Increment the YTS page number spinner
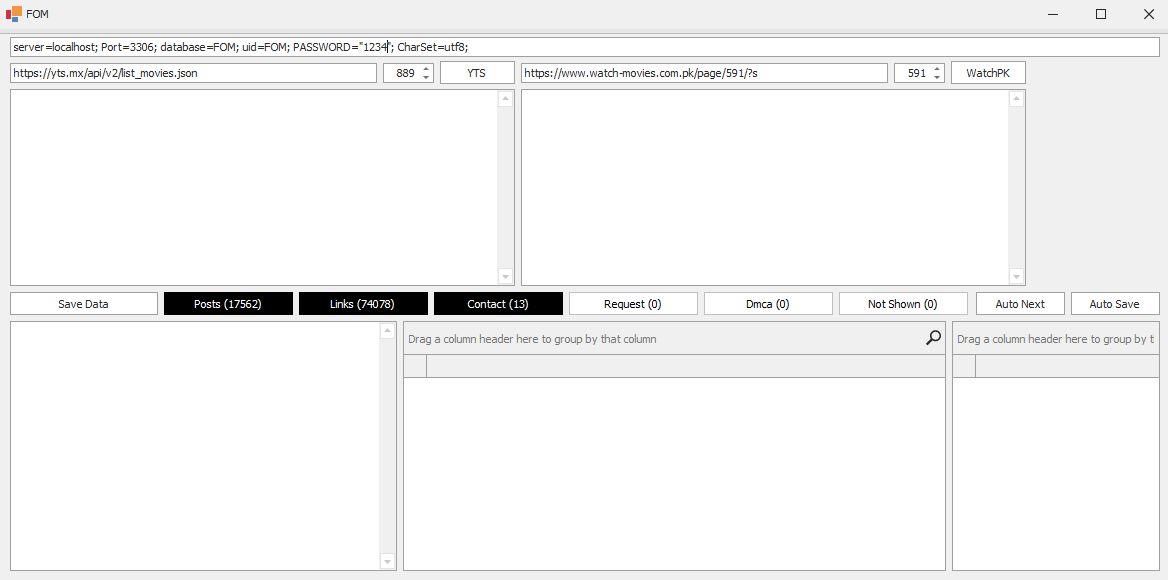The image size is (1168, 580). tap(426, 69)
